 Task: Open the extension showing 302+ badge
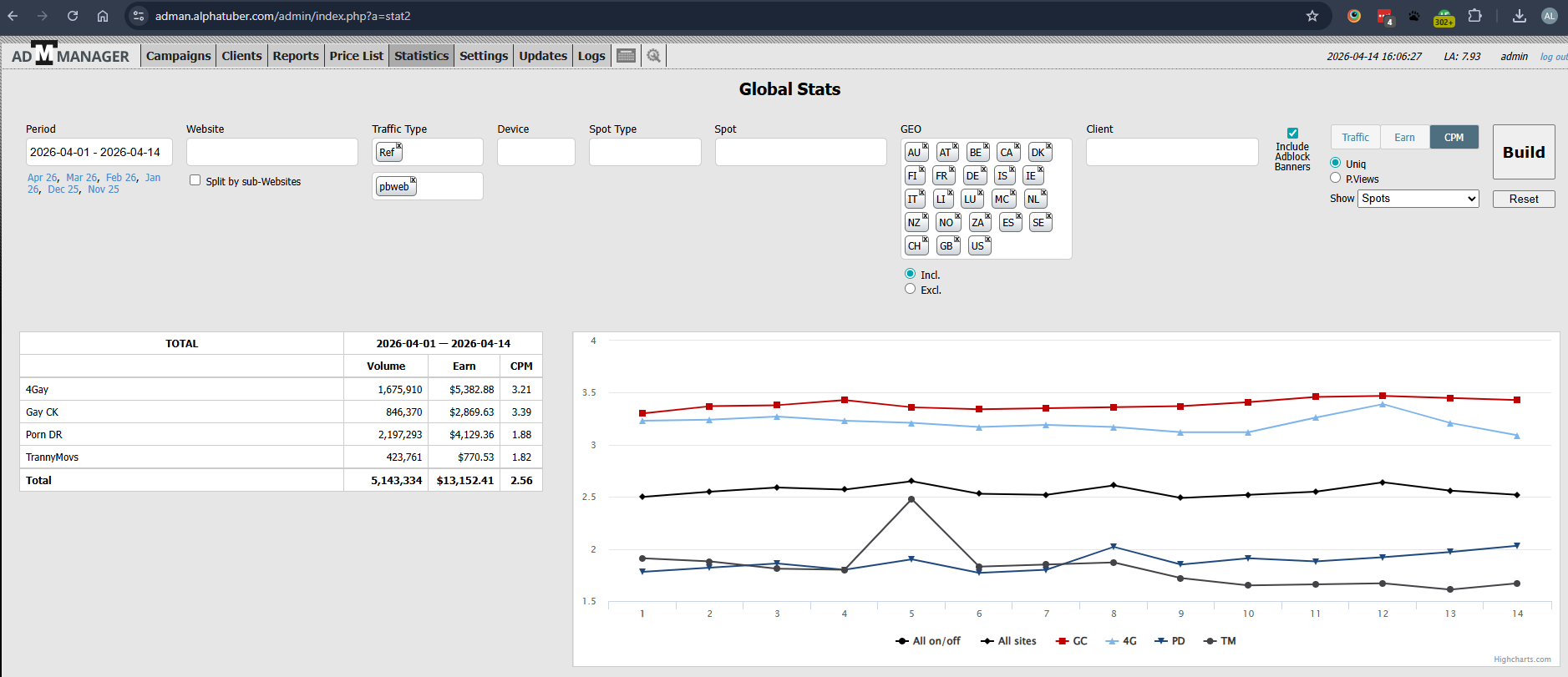click(x=1444, y=17)
